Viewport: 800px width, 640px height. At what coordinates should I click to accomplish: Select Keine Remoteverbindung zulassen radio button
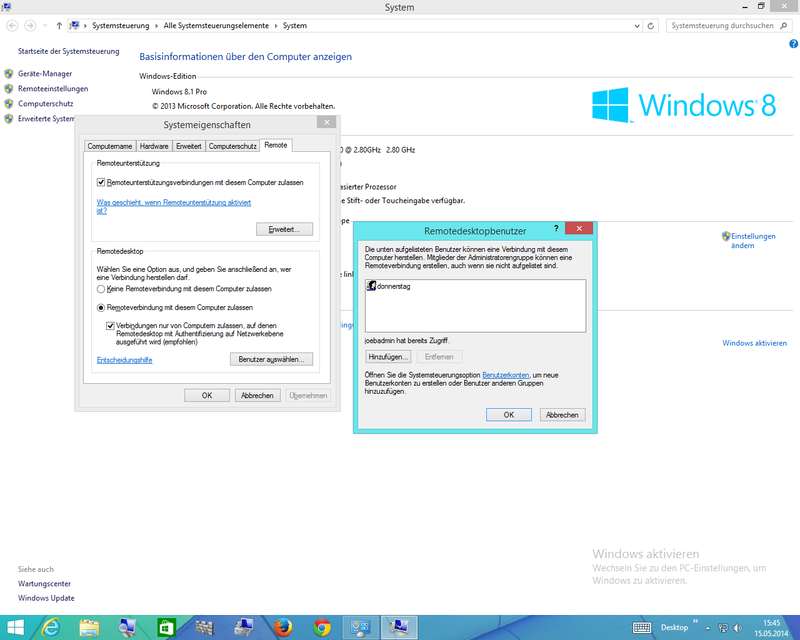[101, 288]
